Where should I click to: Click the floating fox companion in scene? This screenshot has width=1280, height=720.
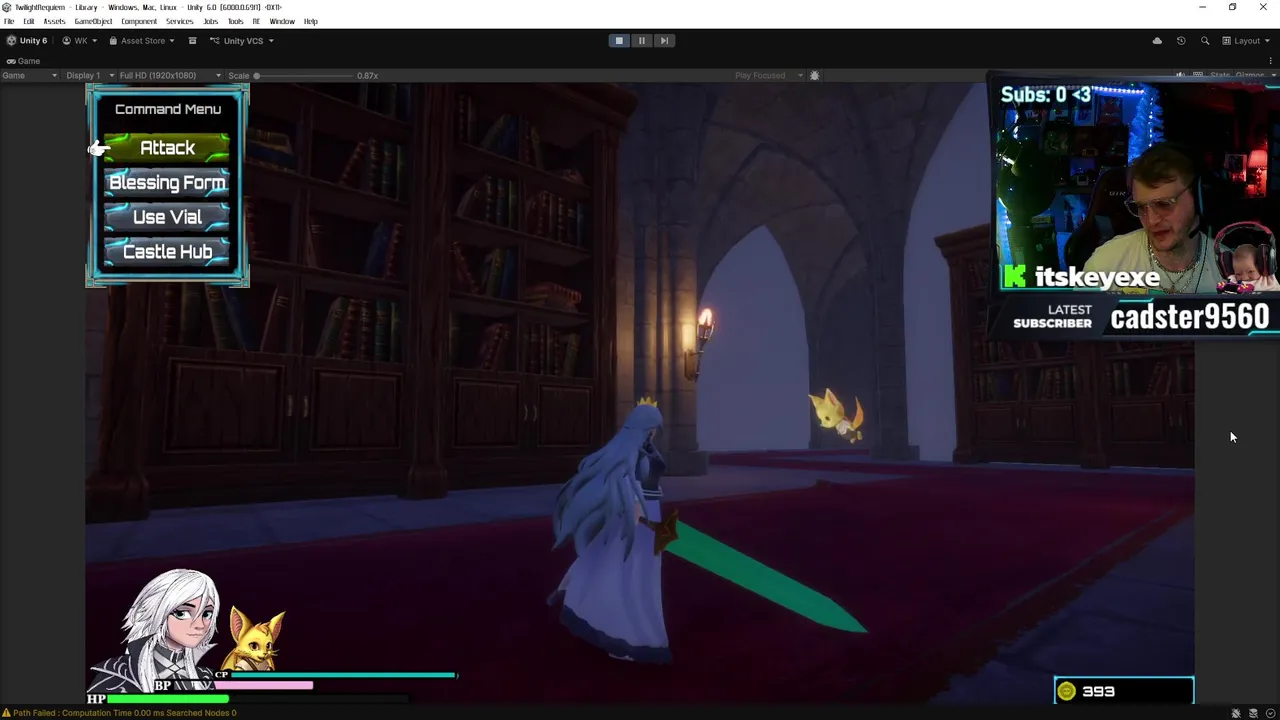coord(836,414)
